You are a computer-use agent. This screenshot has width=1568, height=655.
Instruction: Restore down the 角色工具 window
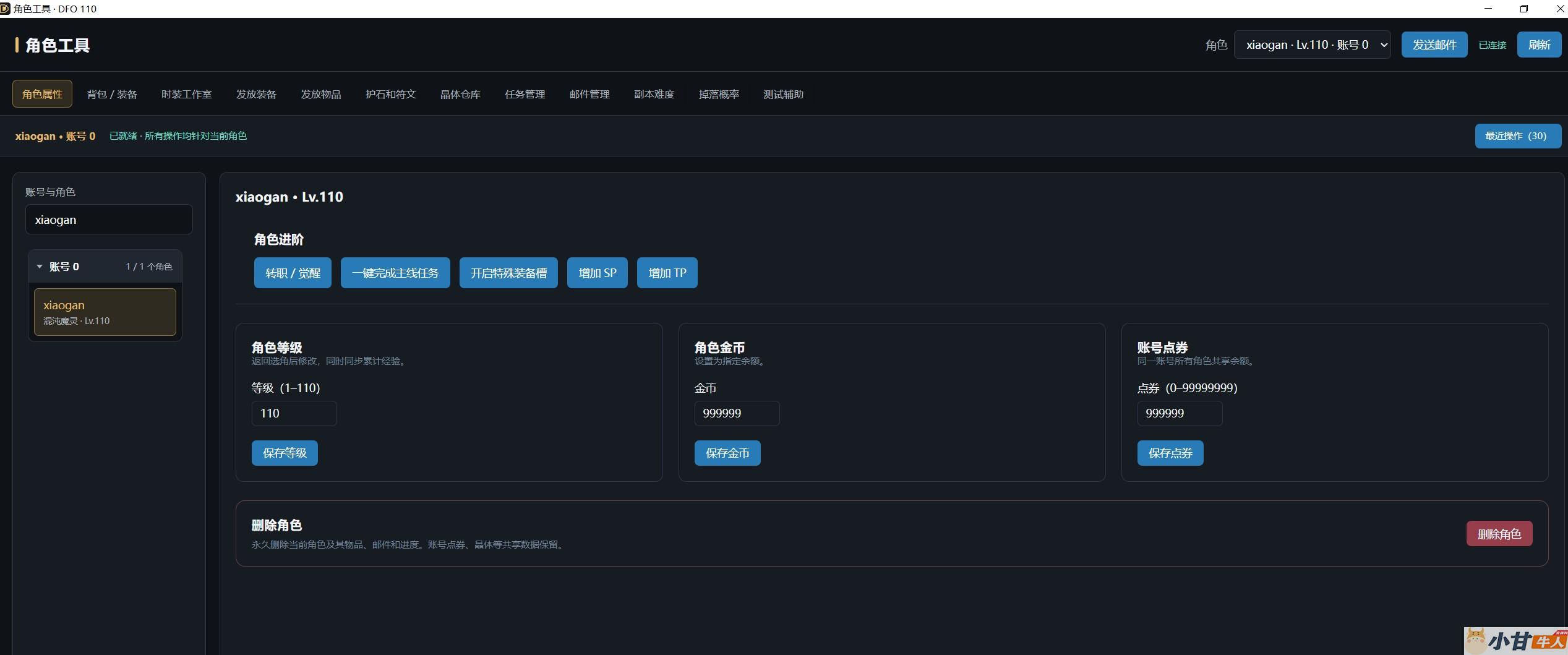click(x=1524, y=9)
